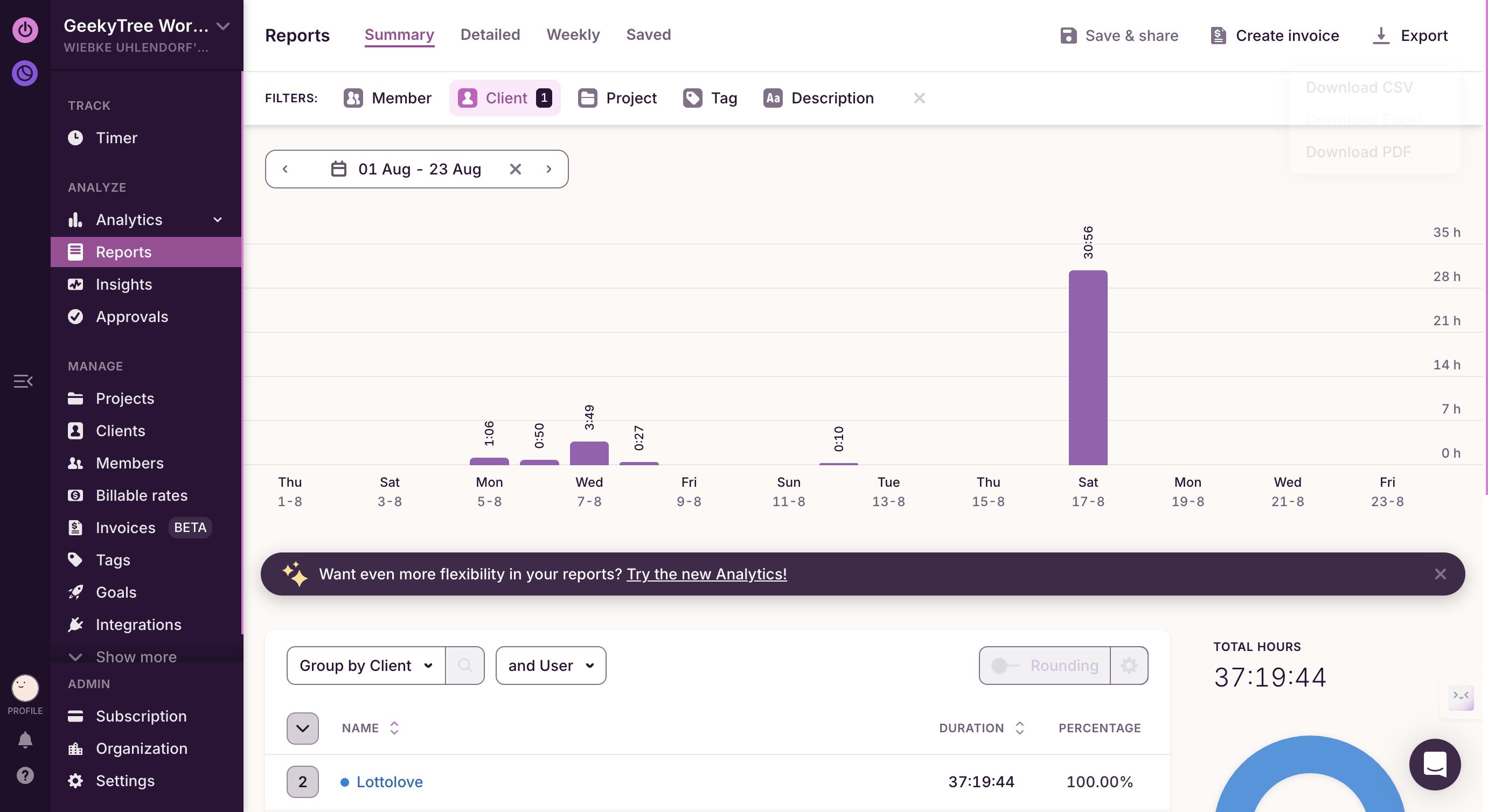The width and height of the screenshot is (1488, 812).
Task: Open Member filter
Action: 387,98
